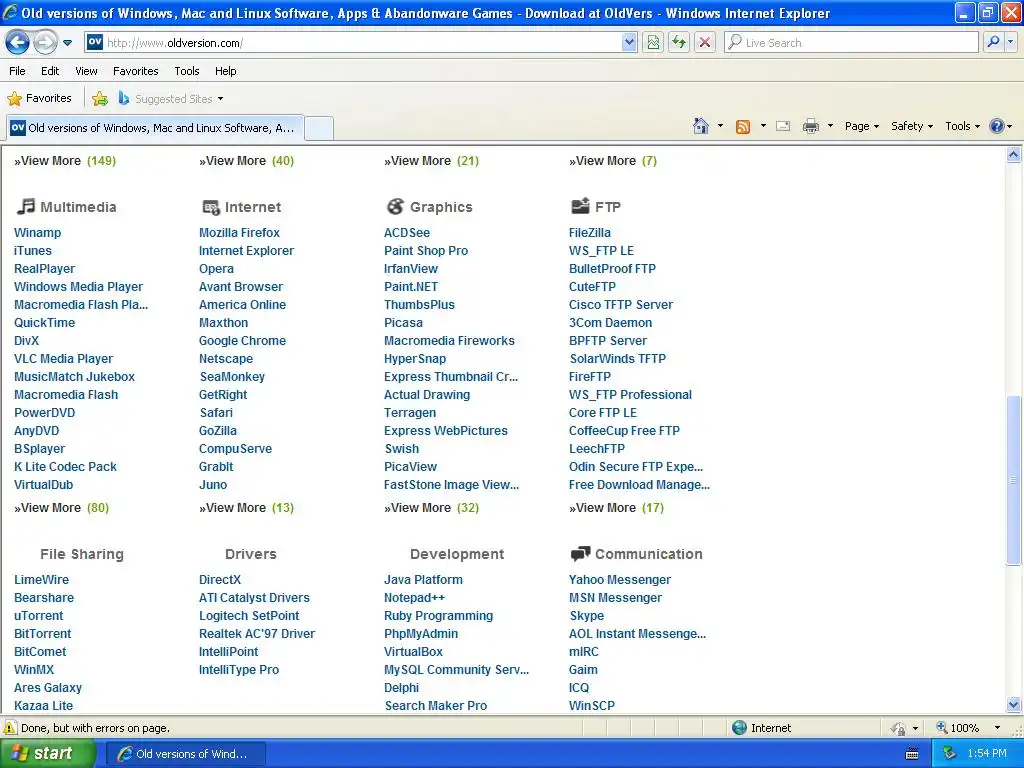Click the scrollbar up arrow
Screen dimensions: 1024x768
pos(1014,155)
